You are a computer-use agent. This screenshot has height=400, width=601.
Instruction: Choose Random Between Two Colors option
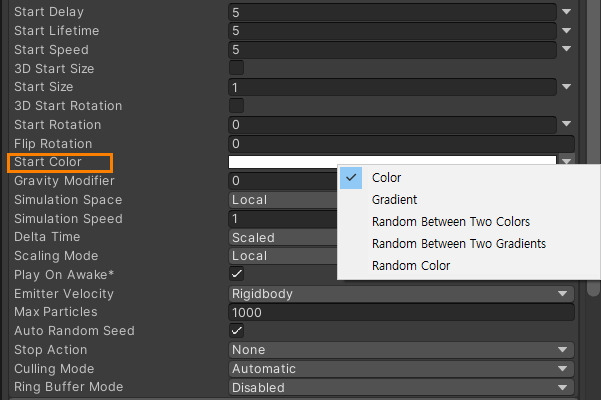pyautogui.click(x=468, y=222)
